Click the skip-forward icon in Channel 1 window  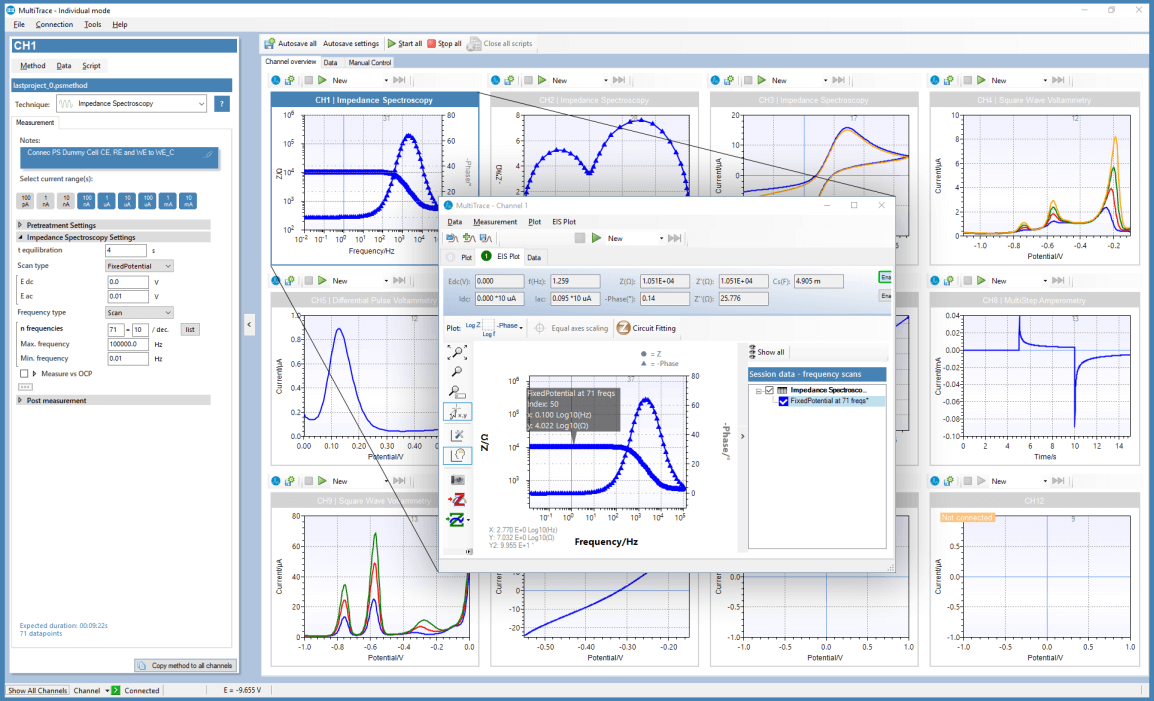674,238
